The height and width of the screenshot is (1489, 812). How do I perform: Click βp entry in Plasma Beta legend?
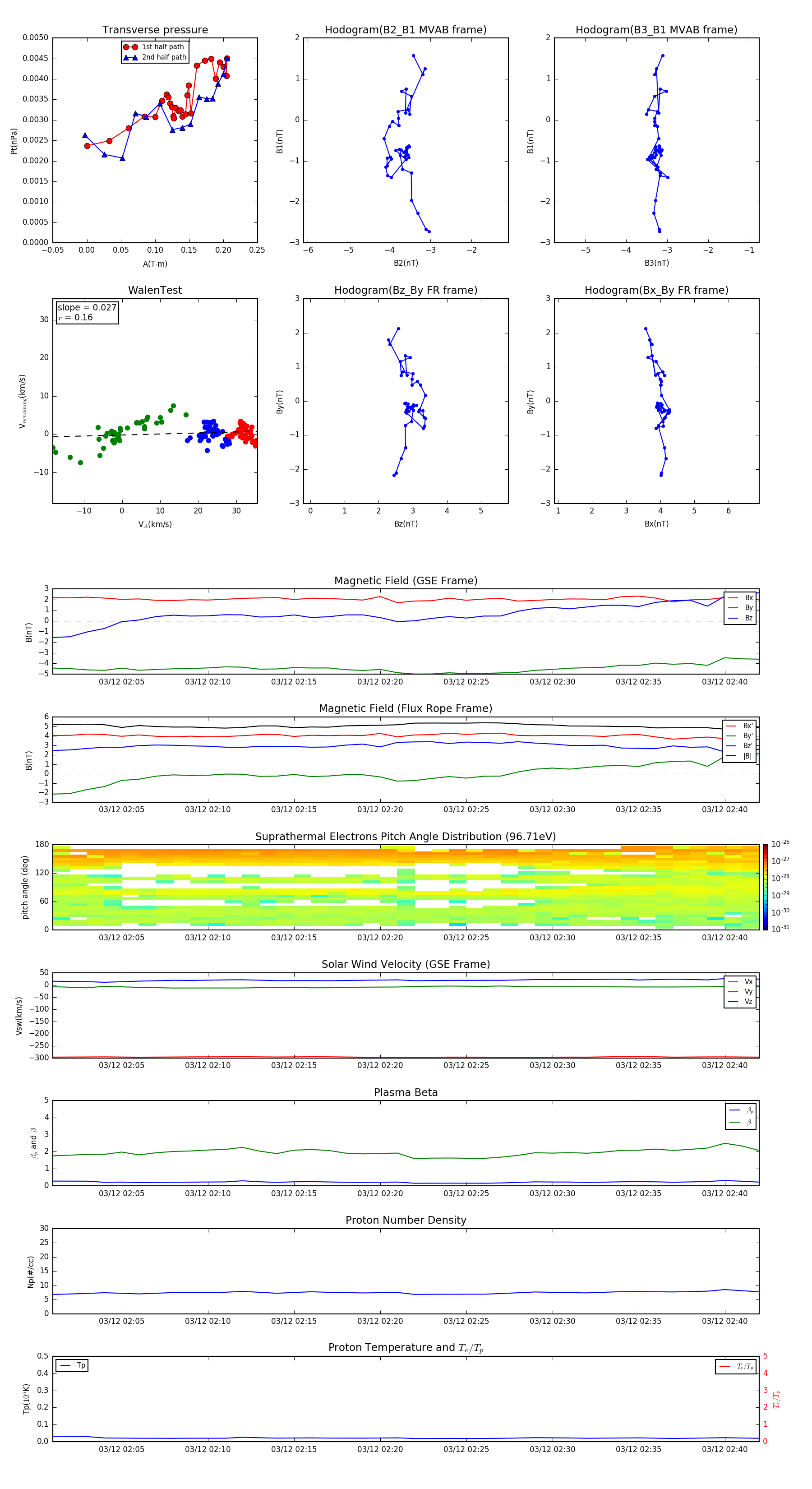tap(741, 1110)
